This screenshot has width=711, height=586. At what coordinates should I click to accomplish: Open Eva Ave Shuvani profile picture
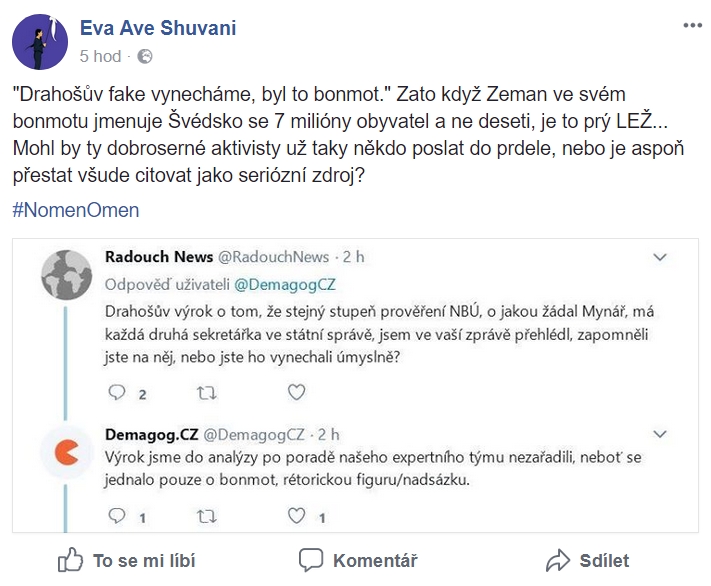(x=40, y=42)
